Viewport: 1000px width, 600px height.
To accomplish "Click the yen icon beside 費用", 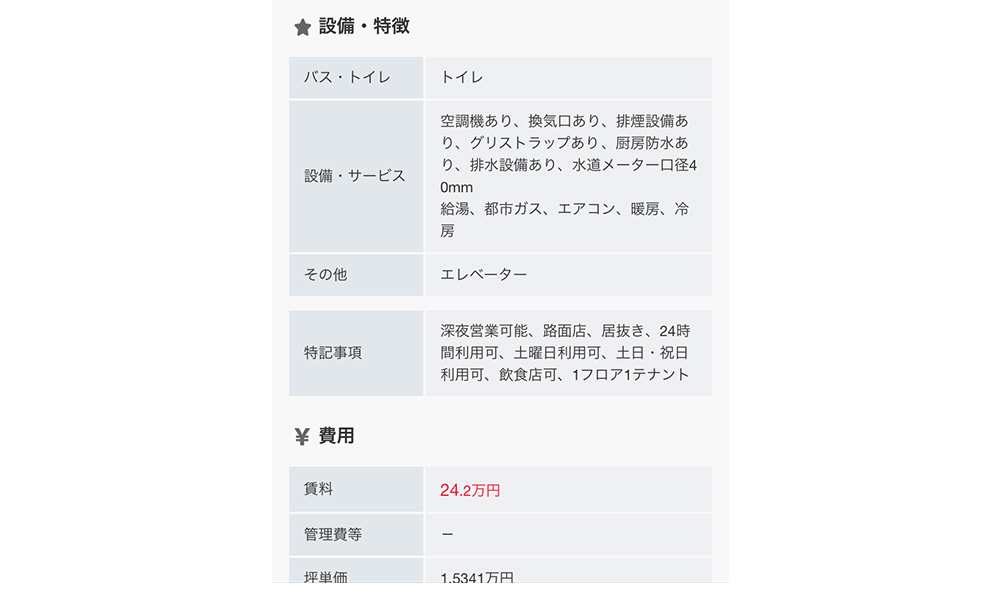I will click(x=302, y=436).
